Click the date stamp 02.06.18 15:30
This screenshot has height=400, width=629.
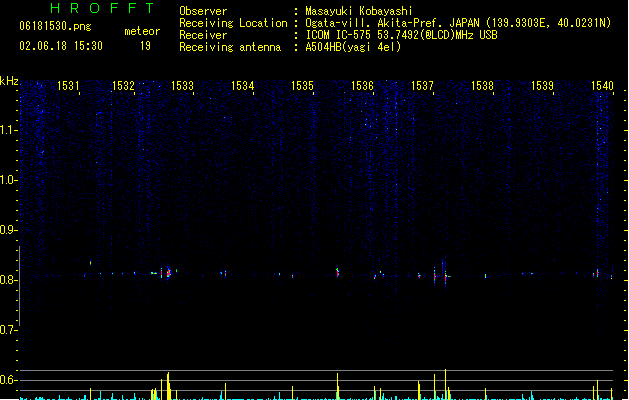[61, 46]
